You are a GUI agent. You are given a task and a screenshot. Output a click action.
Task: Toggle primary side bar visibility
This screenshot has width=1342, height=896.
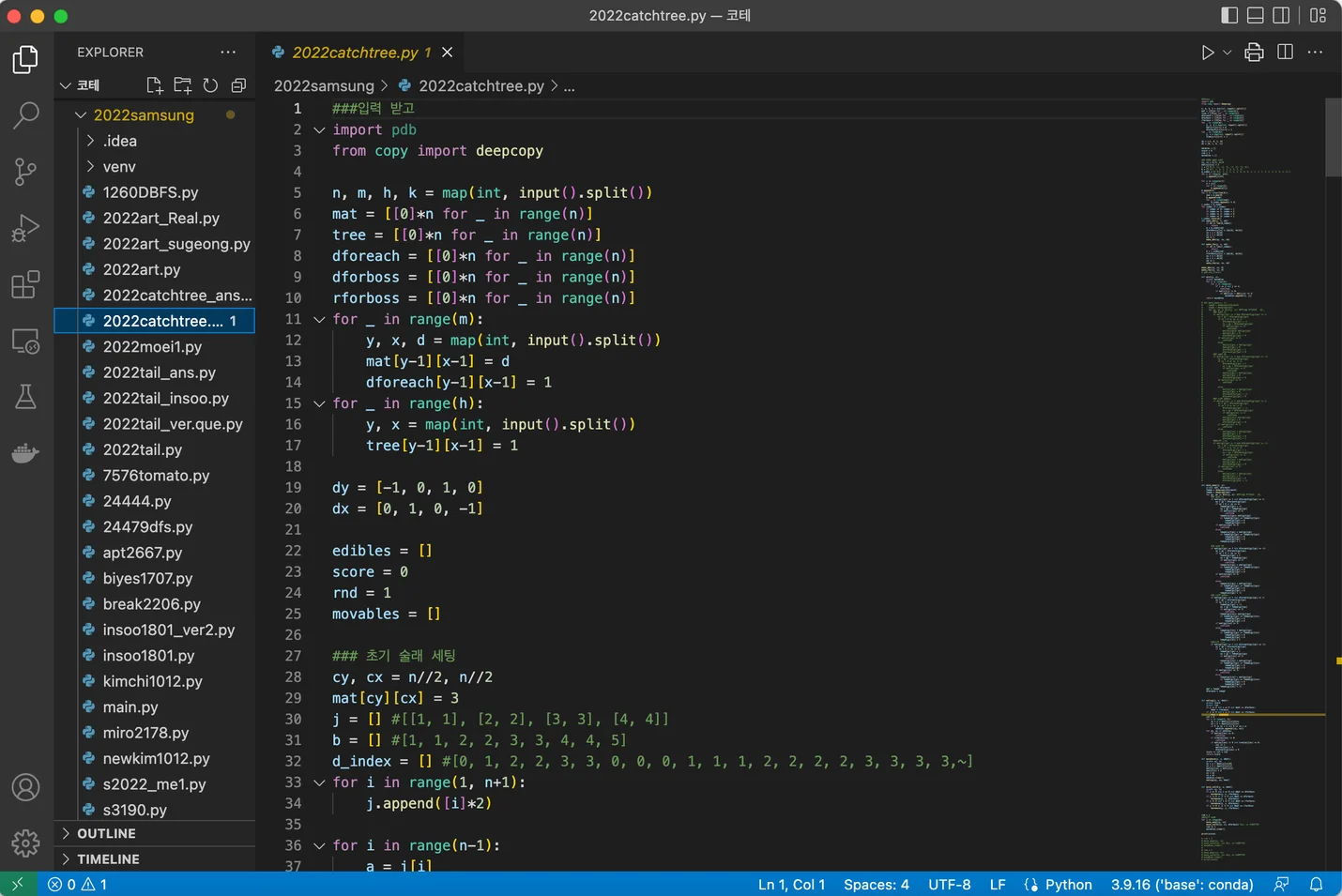1229,15
